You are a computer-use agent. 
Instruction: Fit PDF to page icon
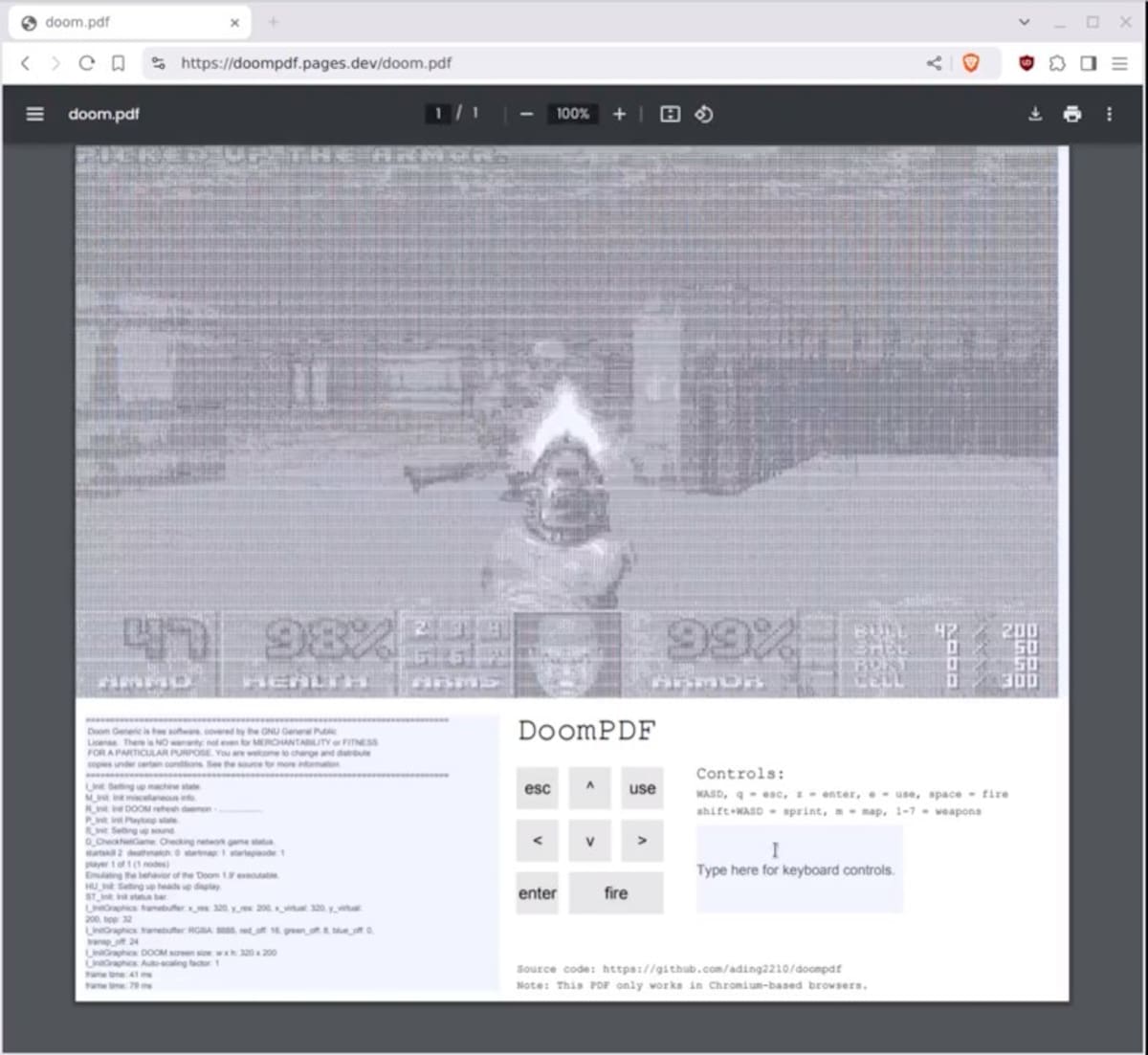tap(671, 114)
